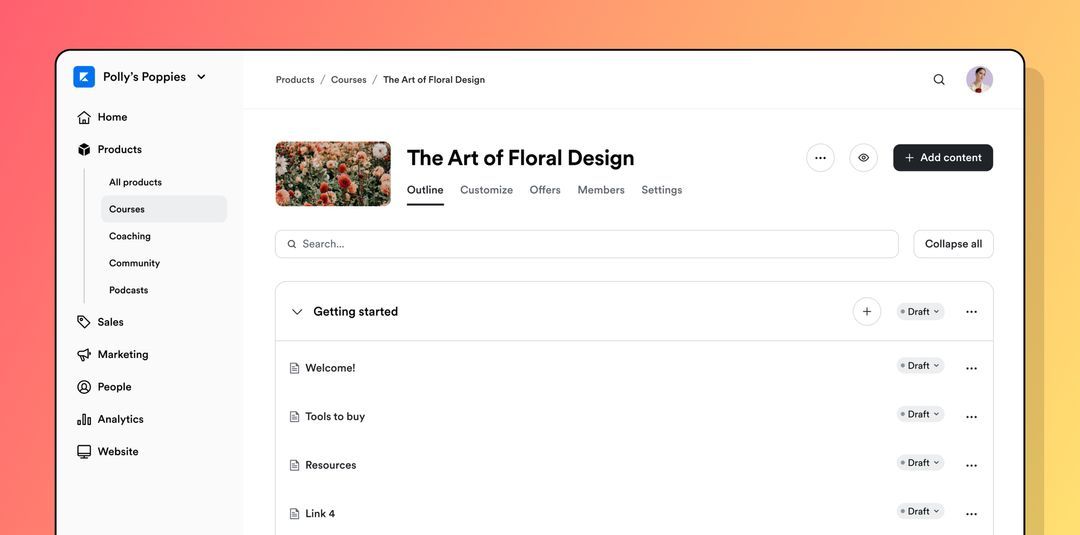
Task: Click the Add content button
Action: coord(942,158)
